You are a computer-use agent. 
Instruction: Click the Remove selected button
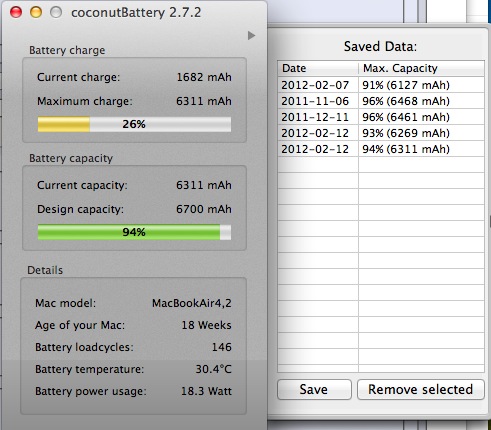click(x=420, y=389)
